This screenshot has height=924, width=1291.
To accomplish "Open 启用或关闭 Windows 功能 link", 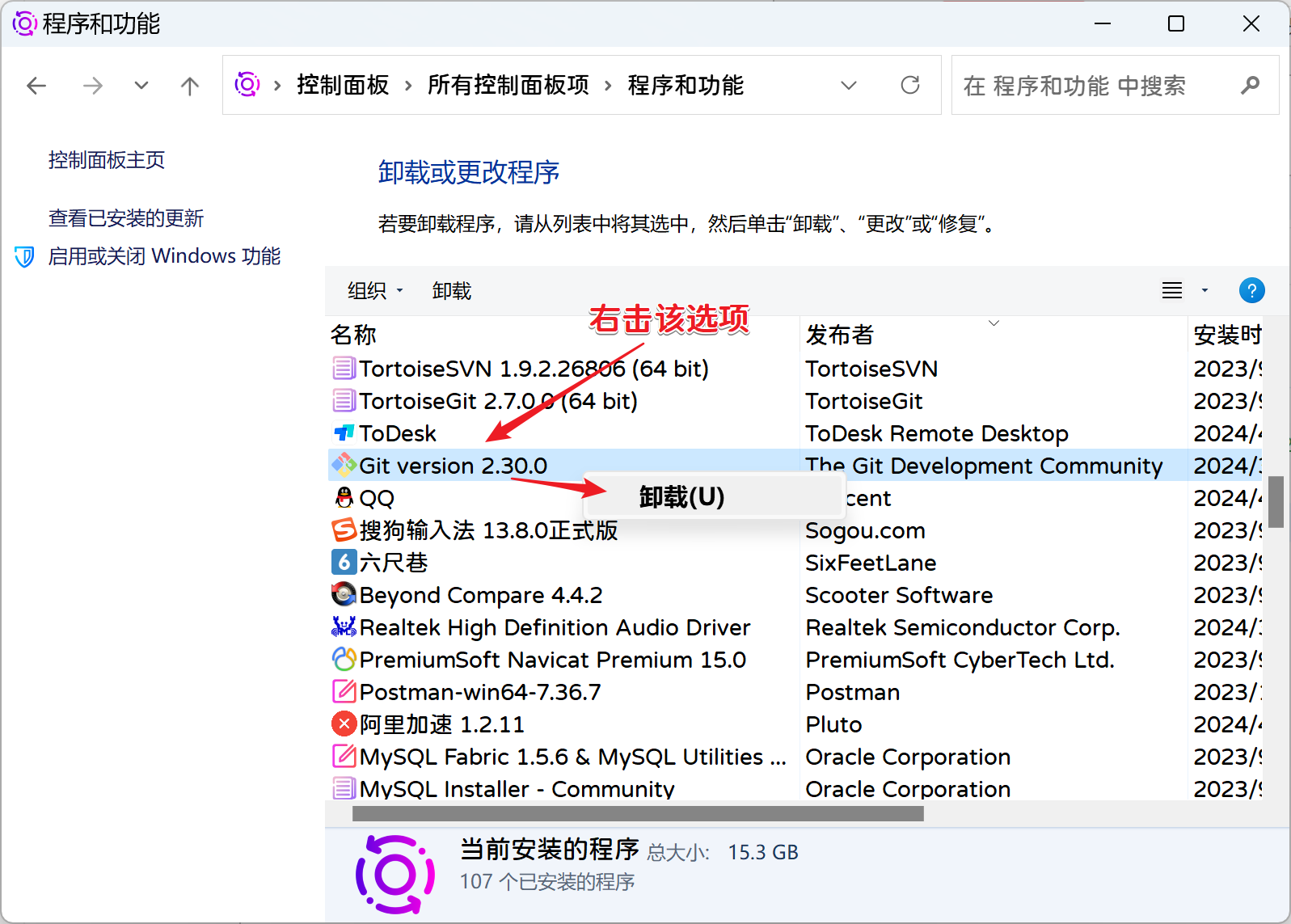I will tap(164, 256).
